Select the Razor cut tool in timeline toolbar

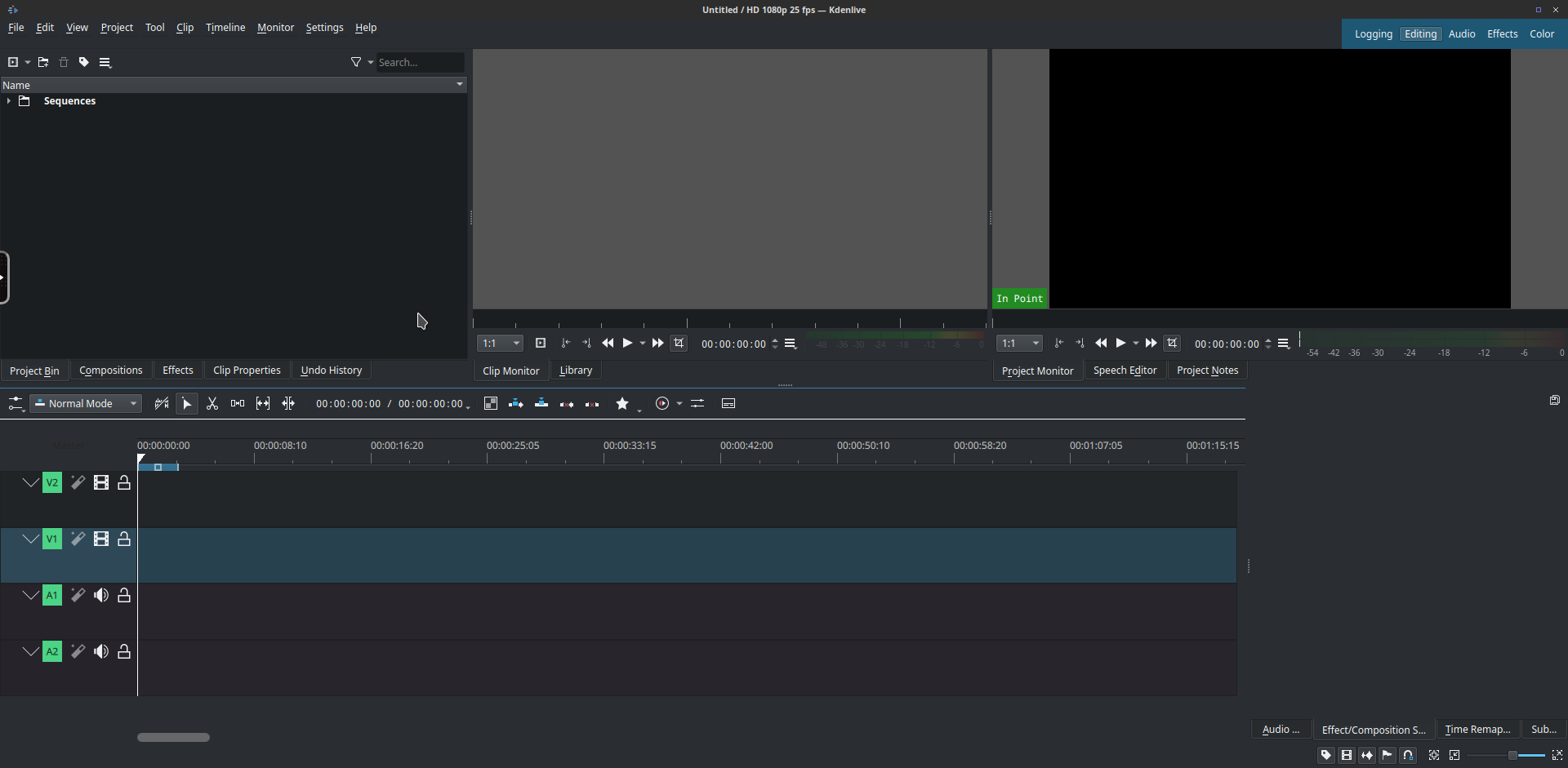(x=212, y=403)
